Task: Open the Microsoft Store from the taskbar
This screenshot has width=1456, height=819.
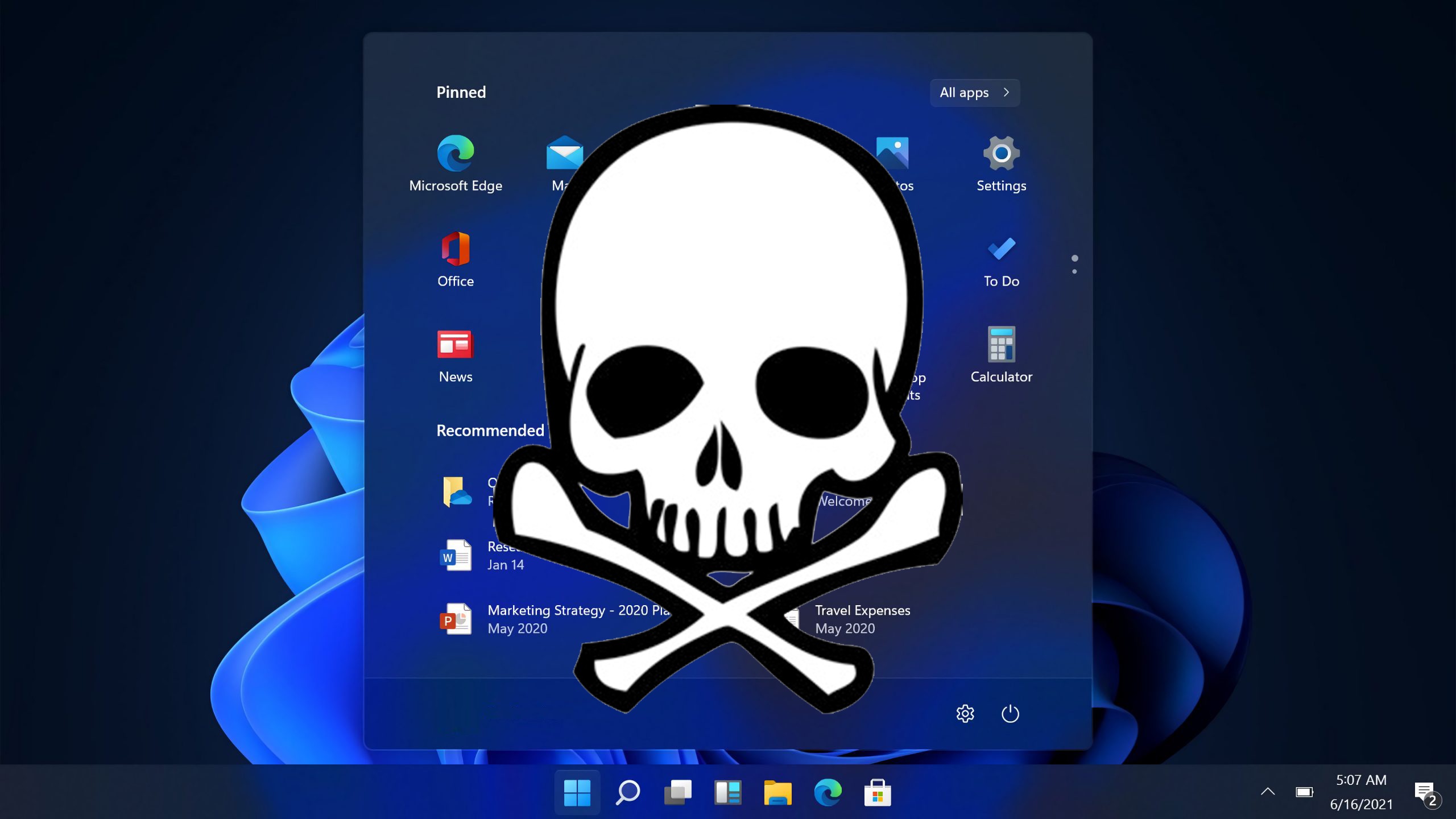Action: pyautogui.click(x=878, y=791)
